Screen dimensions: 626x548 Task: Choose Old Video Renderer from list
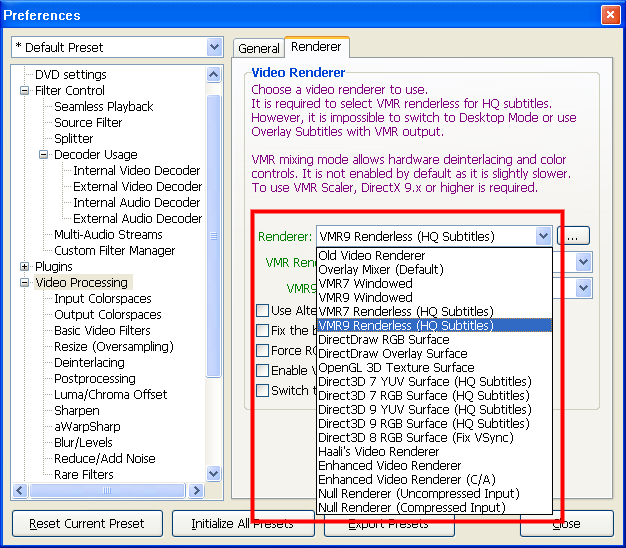pyautogui.click(x=434, y=255)
